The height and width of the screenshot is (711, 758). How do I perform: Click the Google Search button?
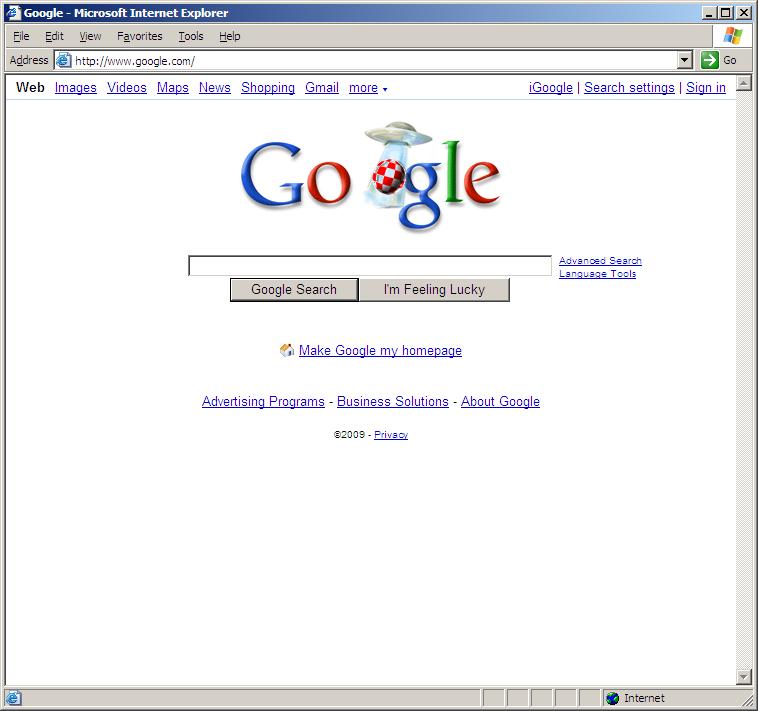294,290
